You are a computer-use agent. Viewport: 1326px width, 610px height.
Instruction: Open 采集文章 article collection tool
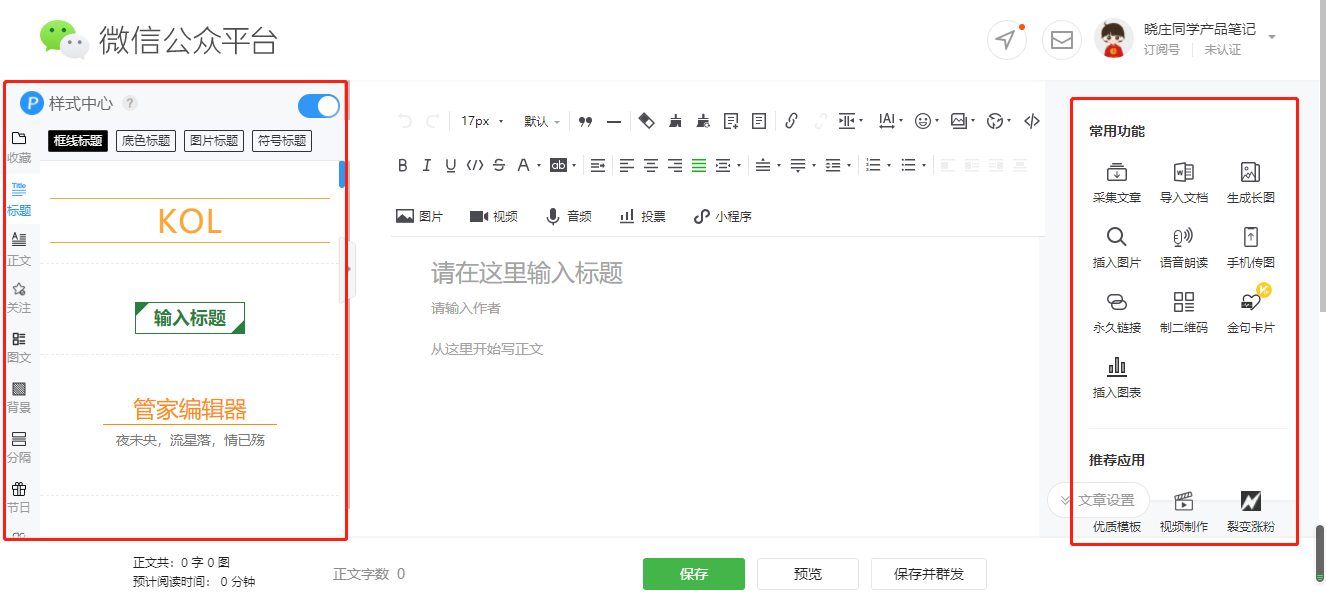pyautogui.click(x=1117, y=183)
